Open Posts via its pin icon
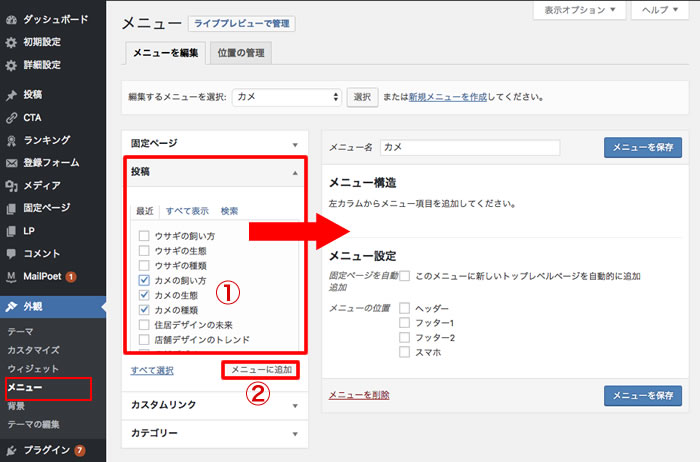Screen dimensions: 700x462 click(11, 95)
